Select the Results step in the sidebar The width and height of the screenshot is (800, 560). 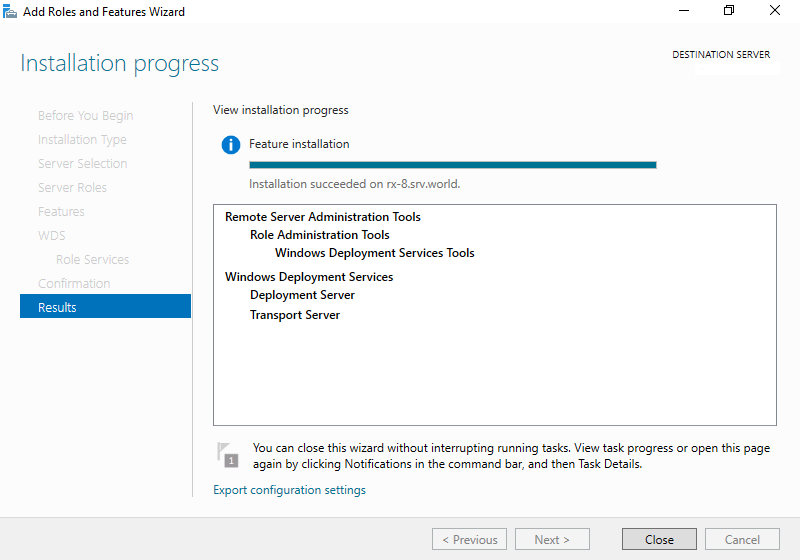(105, 306)
